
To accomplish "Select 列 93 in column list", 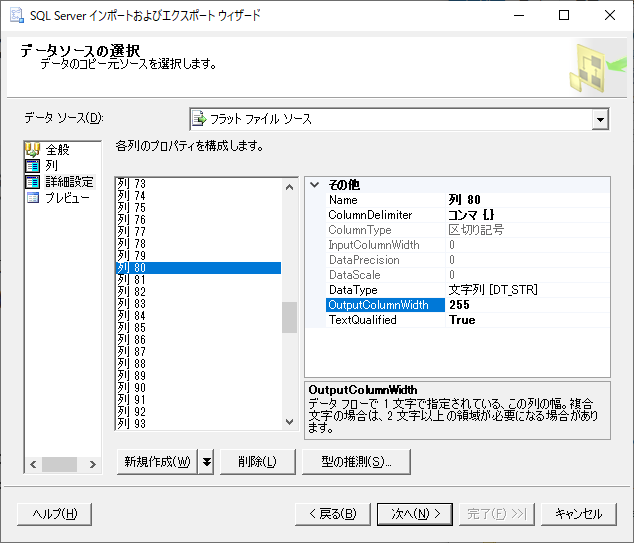I will coord(199,424).
